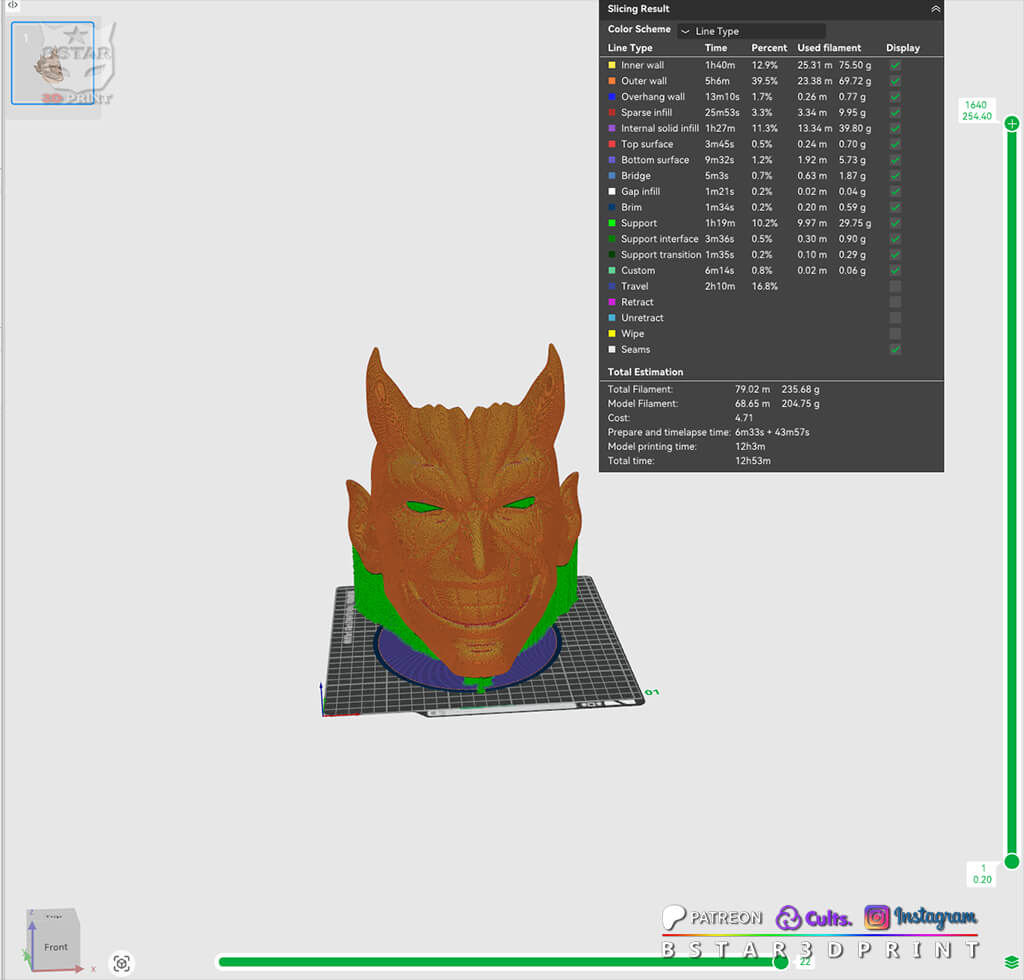Click the layer 1640 height 254.40 label
The height and width of the screenshot is (980, 1024).
[976, 110]
